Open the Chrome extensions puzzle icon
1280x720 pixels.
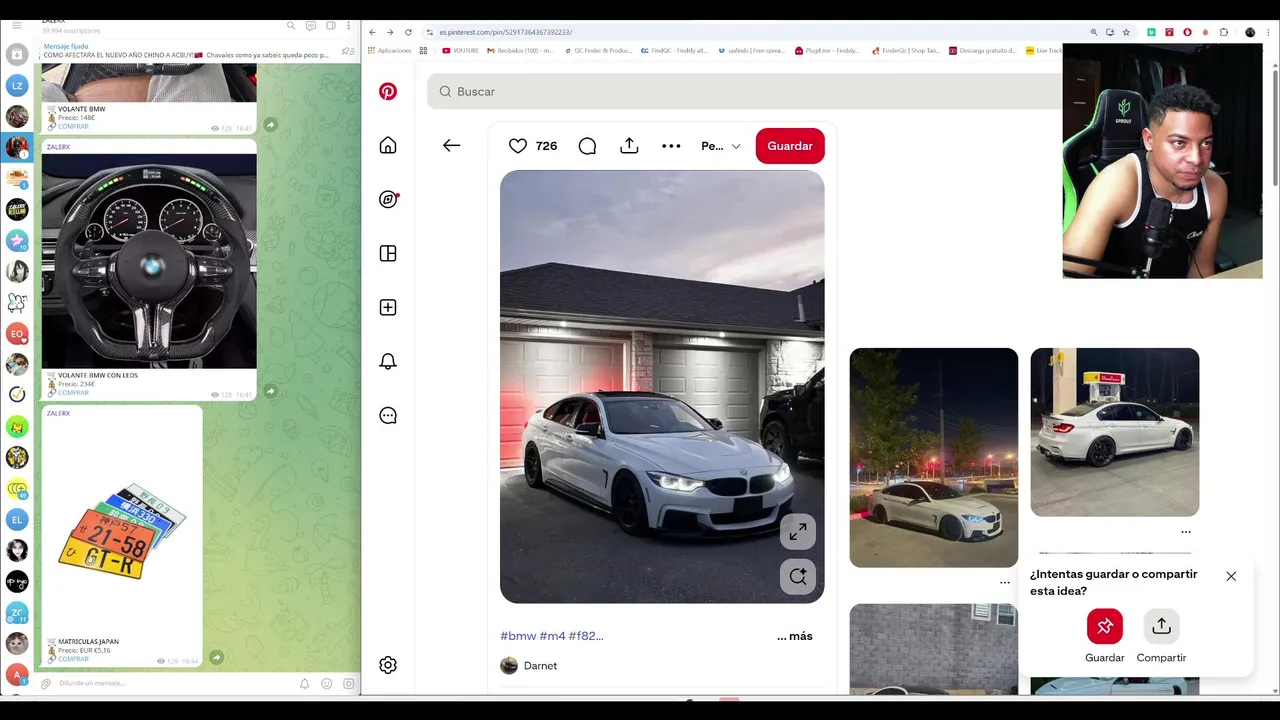click(1224, 32)
